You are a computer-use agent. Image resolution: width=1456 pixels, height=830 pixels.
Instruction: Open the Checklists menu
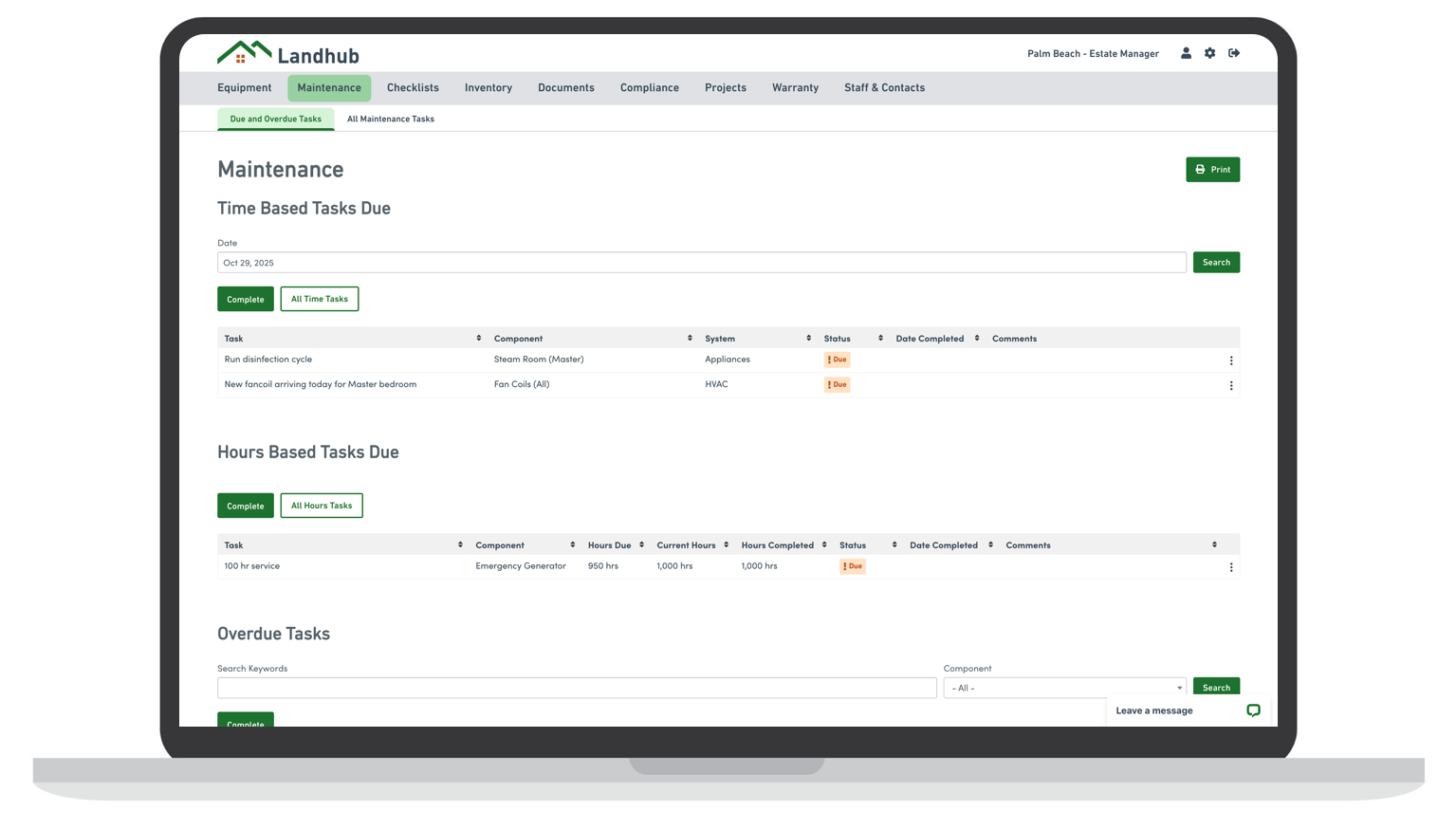click(x=413, y=88)
